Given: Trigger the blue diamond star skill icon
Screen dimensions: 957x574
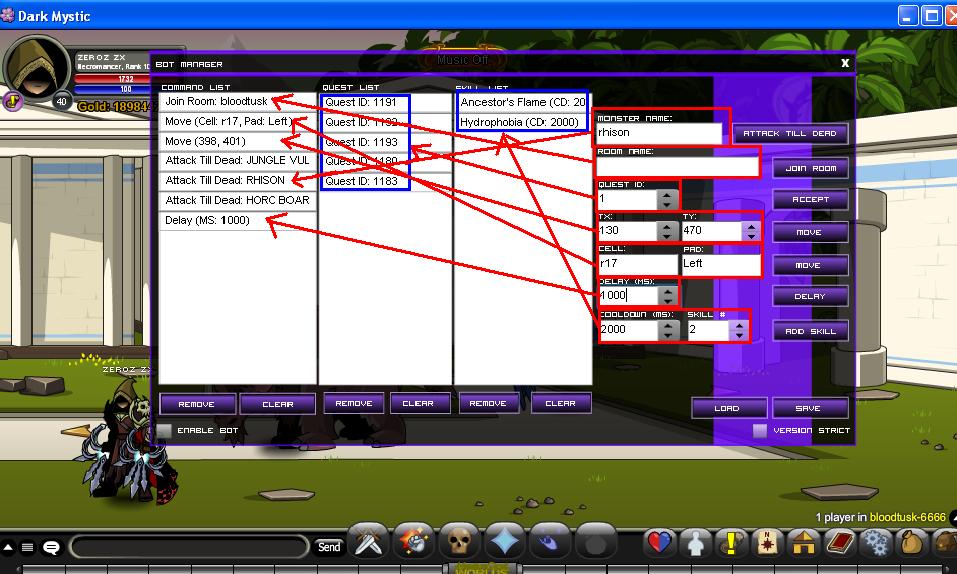Looking at the screenshot, I should 504,541.
